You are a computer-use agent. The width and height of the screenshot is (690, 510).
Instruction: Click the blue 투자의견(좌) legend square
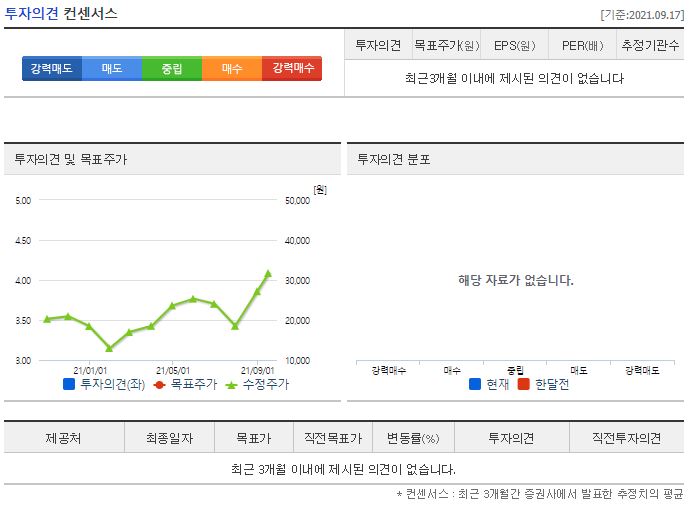point(69,384)
